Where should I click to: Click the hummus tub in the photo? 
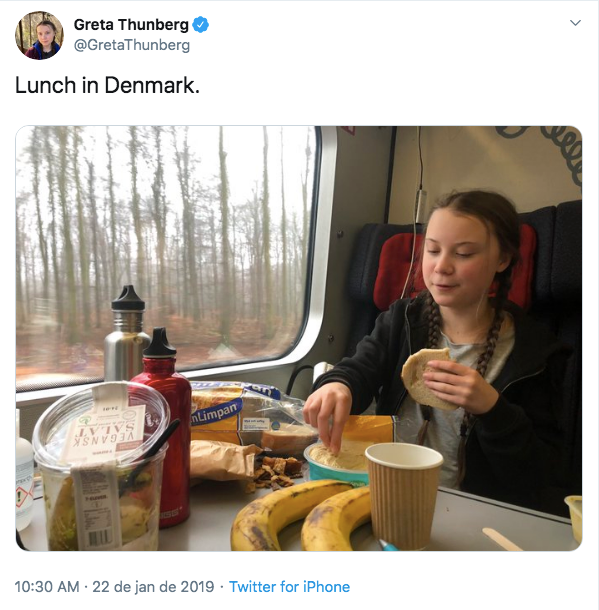point(336,463)
